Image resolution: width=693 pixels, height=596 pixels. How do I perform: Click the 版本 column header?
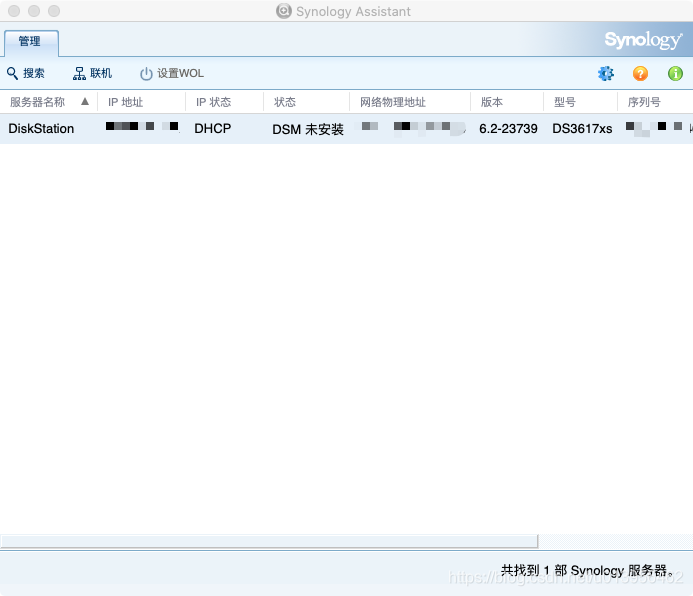click(506, 102)
